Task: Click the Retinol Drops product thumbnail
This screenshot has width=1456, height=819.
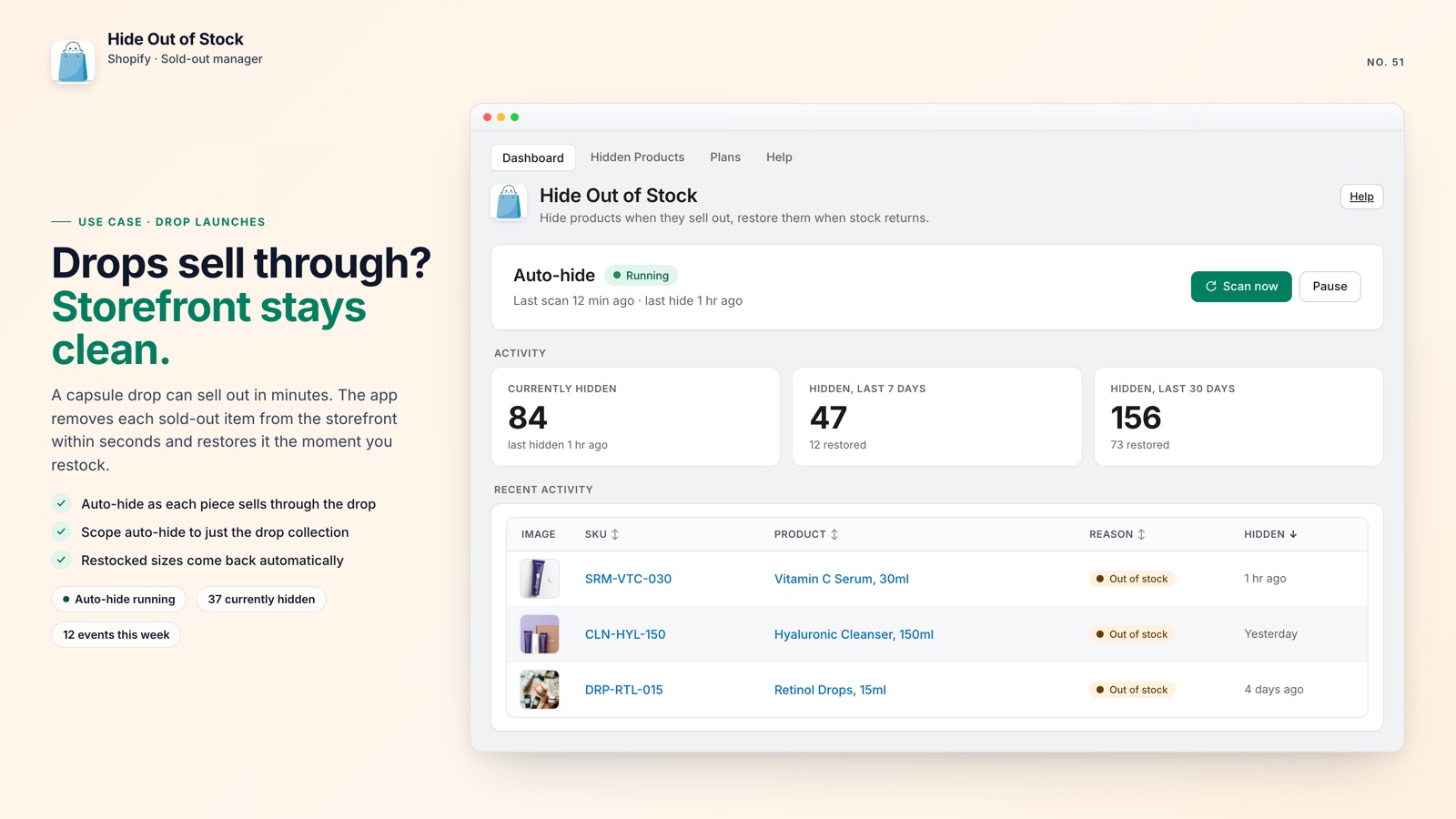Action: [x=540, y=690]
